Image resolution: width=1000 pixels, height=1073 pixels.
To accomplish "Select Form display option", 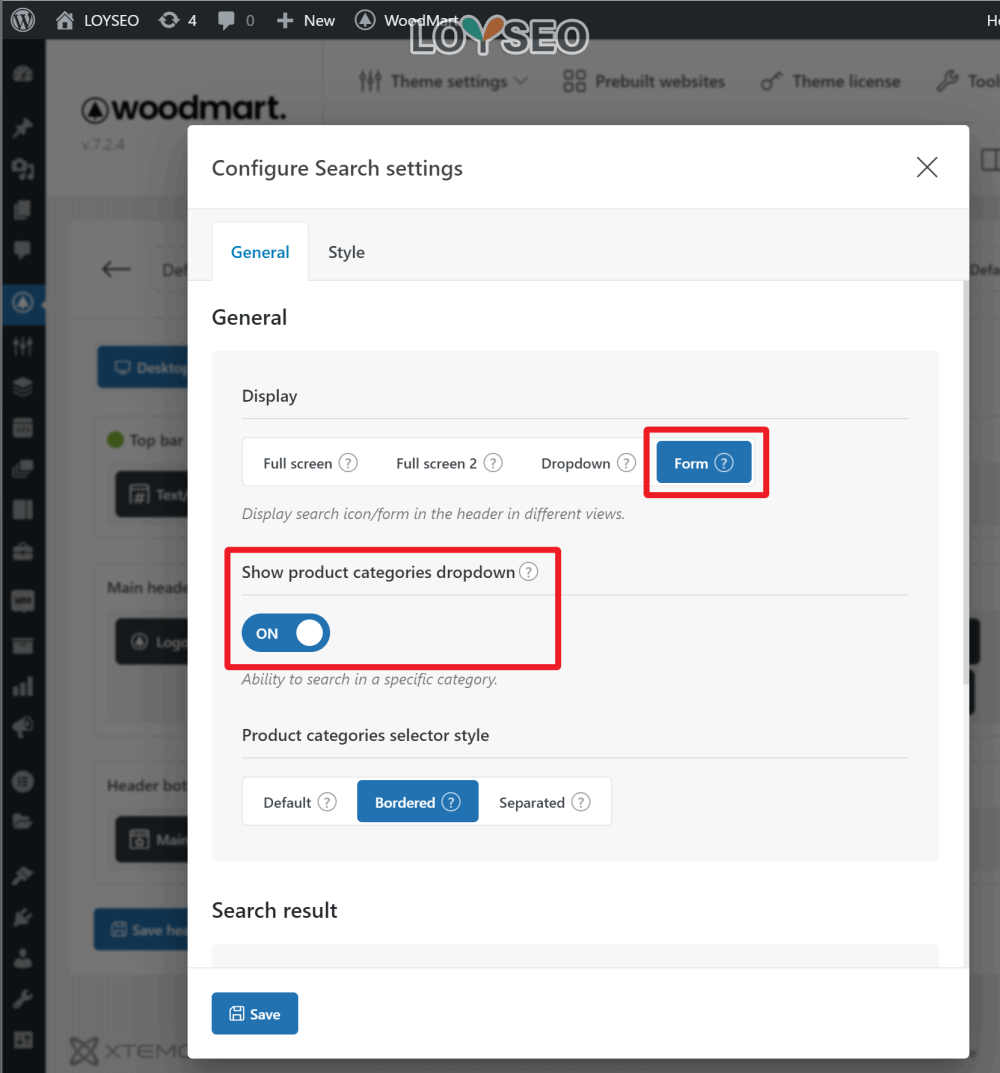I will pyautogui.click(x=704, y=463).
